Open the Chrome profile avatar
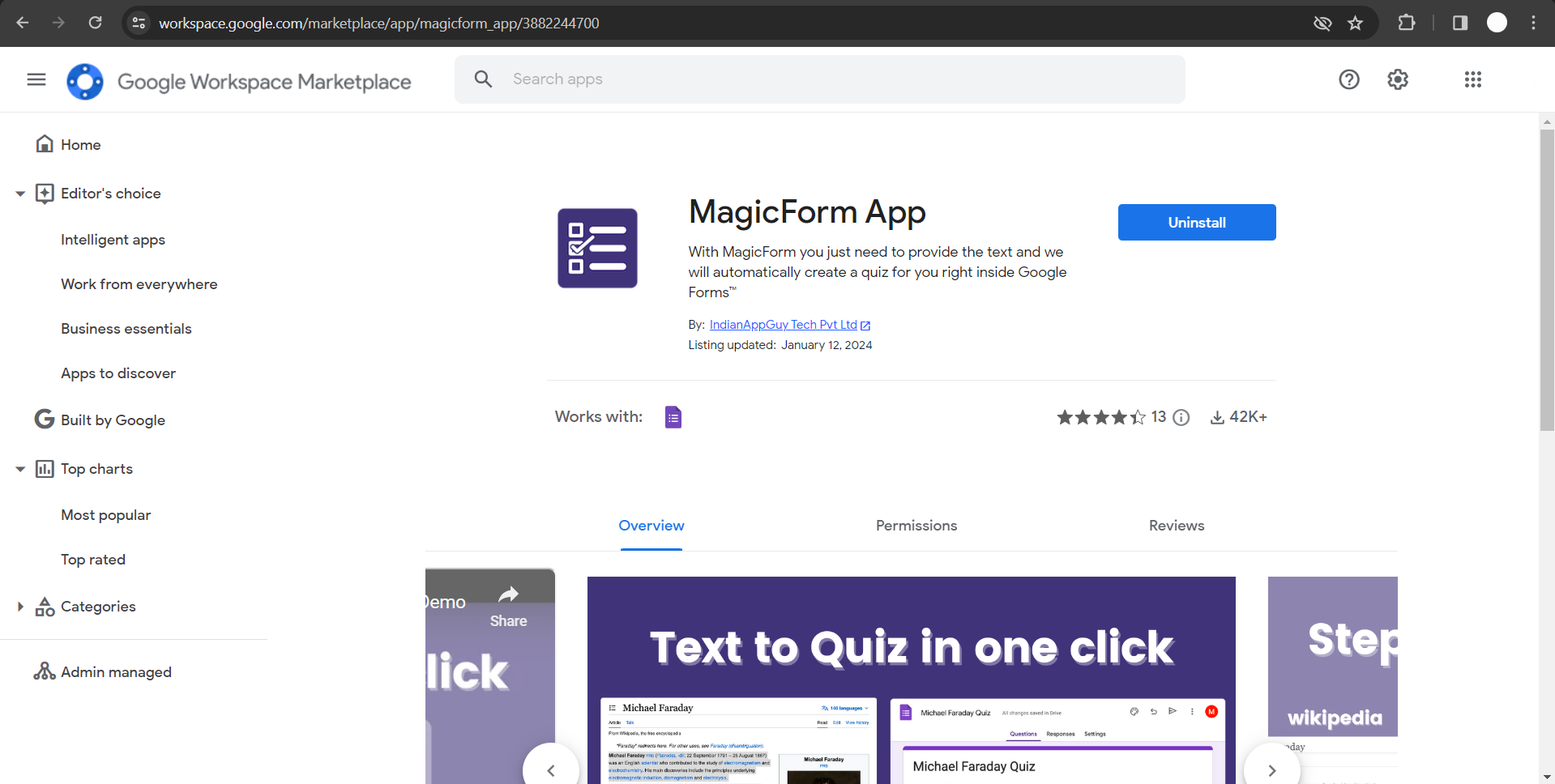The width and height of the screenshot is (1555, 784). (1497, 23)
